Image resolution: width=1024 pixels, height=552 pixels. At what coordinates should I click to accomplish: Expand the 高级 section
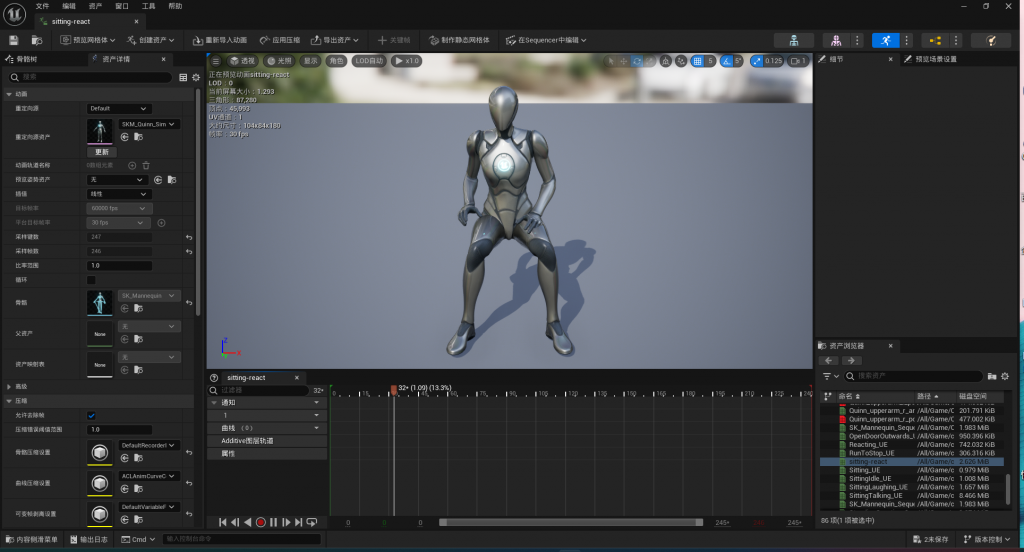9,387
